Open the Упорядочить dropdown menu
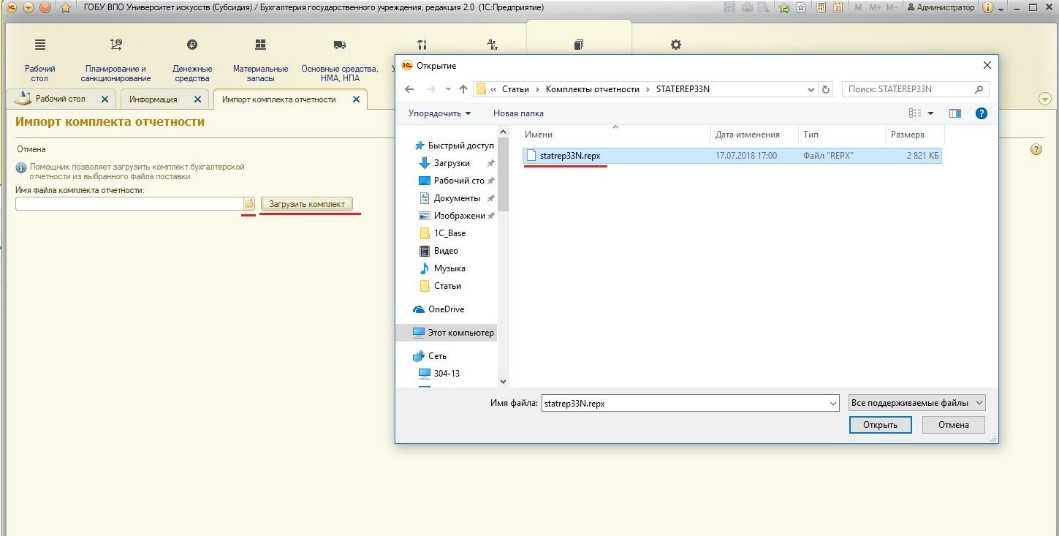 (x=439, y=113)
